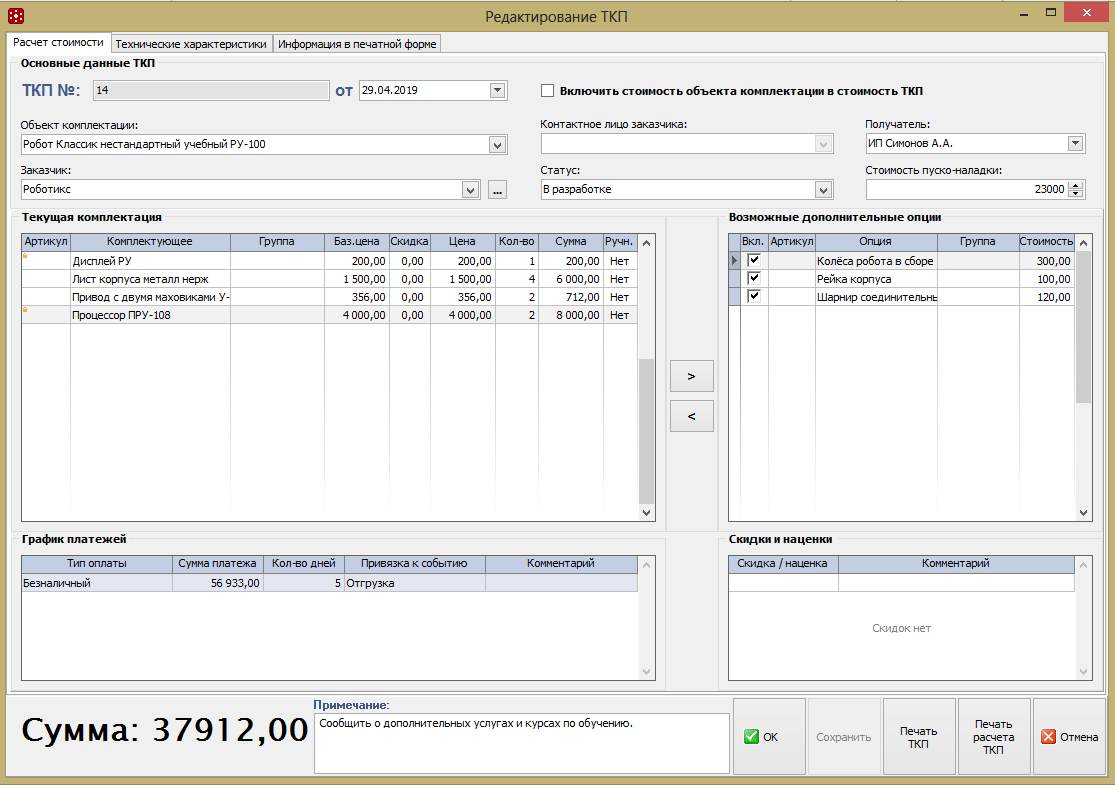Click the Сохранить button

[x=843, y=737]
